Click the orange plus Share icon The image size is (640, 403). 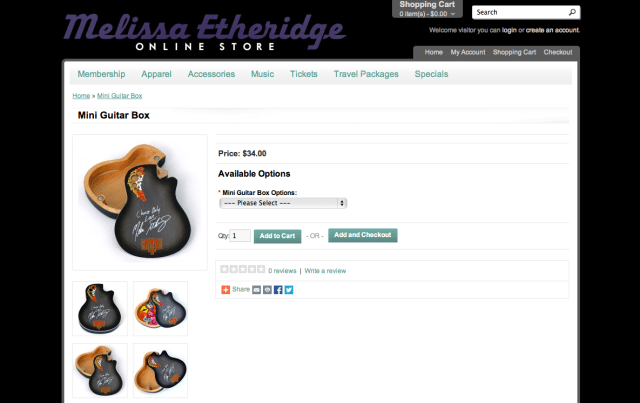225,290
